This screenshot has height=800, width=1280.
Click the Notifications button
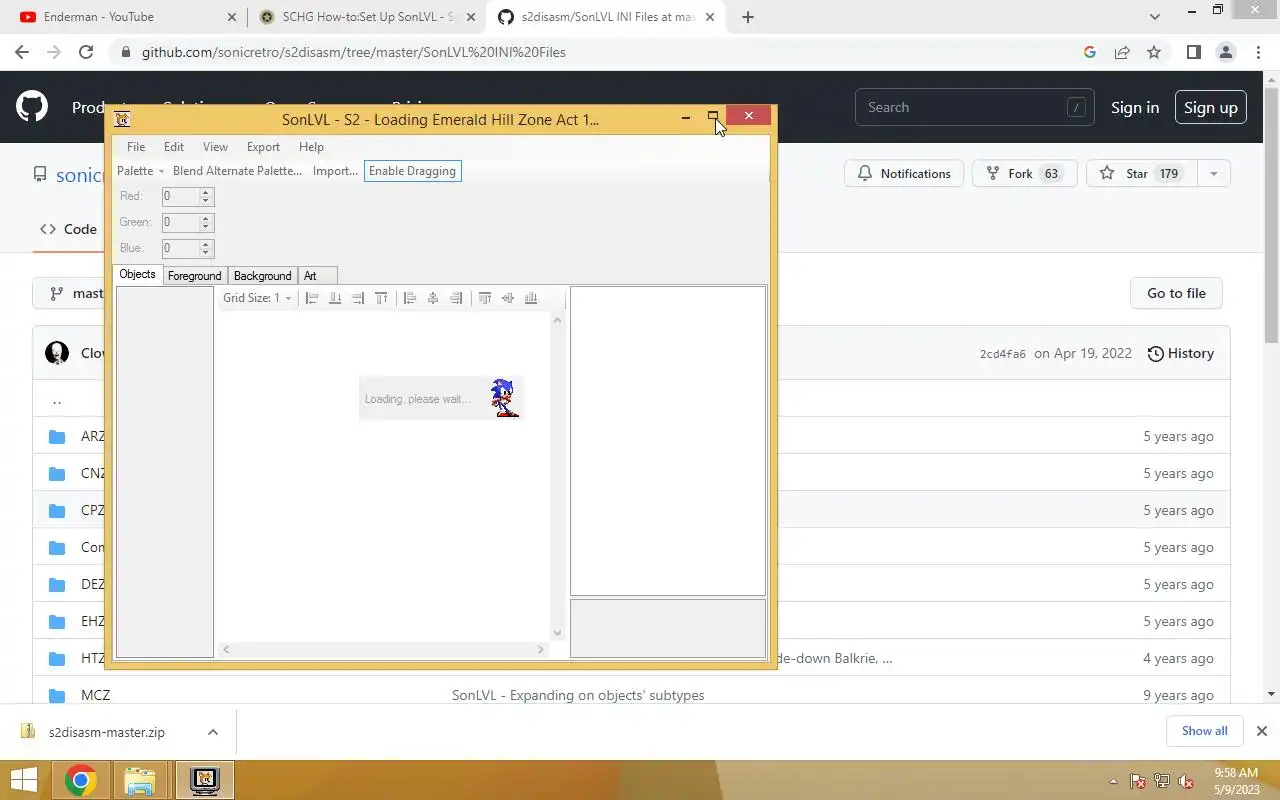tap(904, 173)
